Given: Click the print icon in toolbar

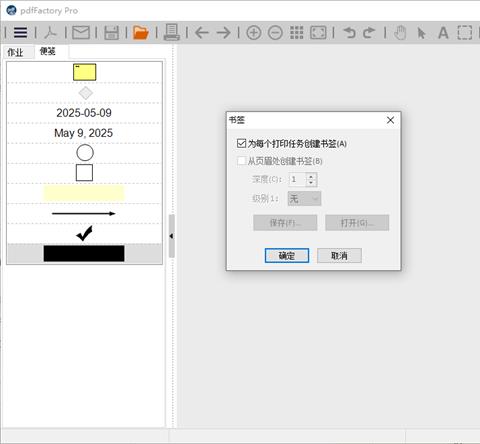Looking at the screenshot, I should point(171,32).
